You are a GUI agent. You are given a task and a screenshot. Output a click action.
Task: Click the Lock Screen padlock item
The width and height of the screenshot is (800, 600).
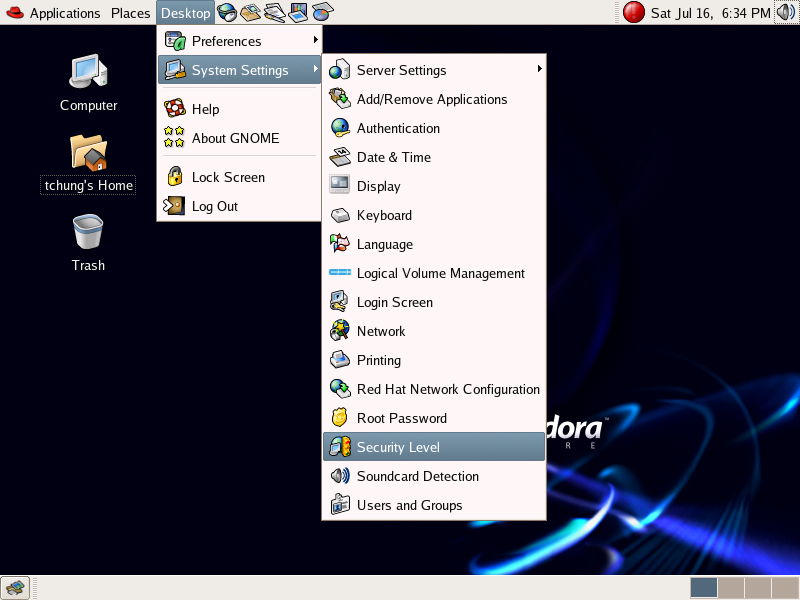tap(239, 177)
